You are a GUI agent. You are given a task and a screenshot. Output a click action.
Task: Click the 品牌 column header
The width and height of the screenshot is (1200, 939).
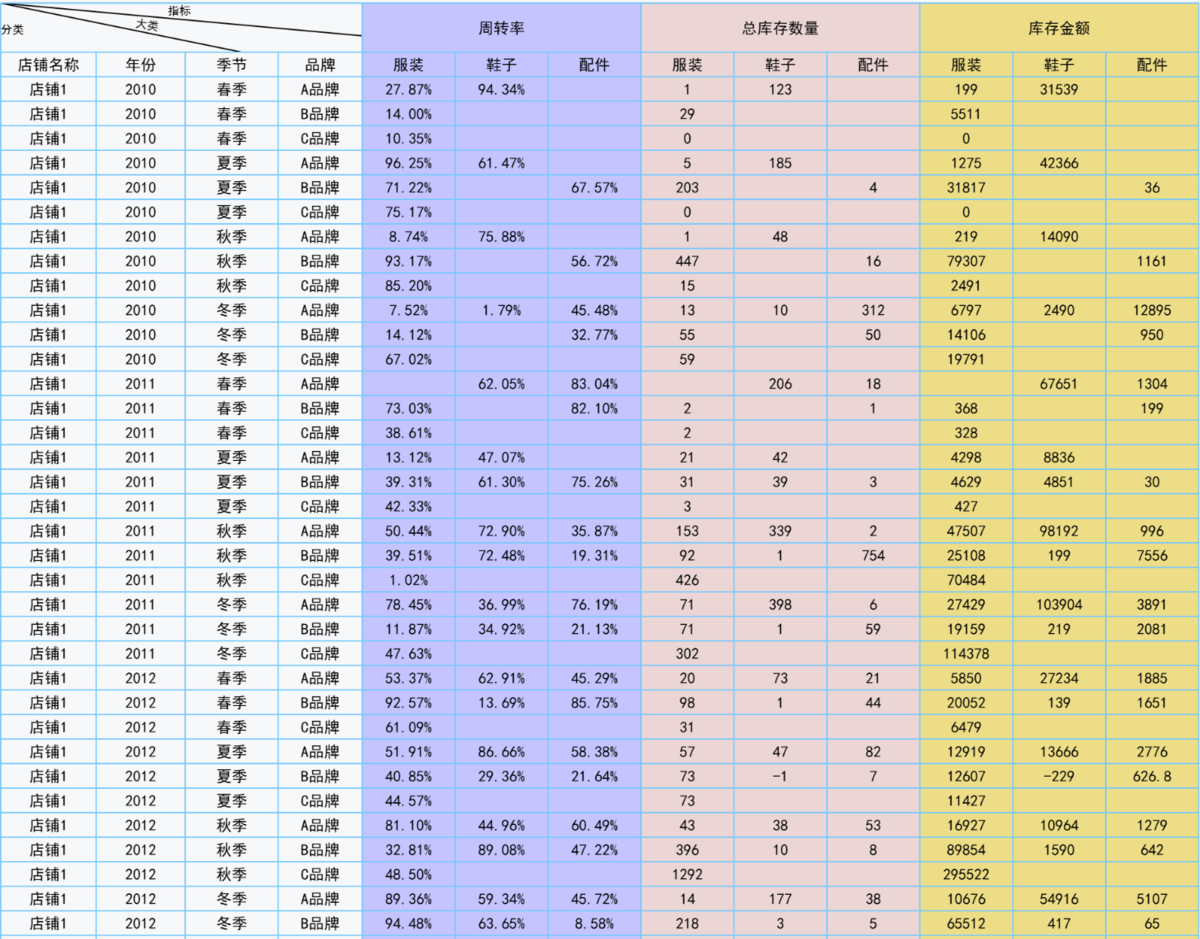[320, 65]
